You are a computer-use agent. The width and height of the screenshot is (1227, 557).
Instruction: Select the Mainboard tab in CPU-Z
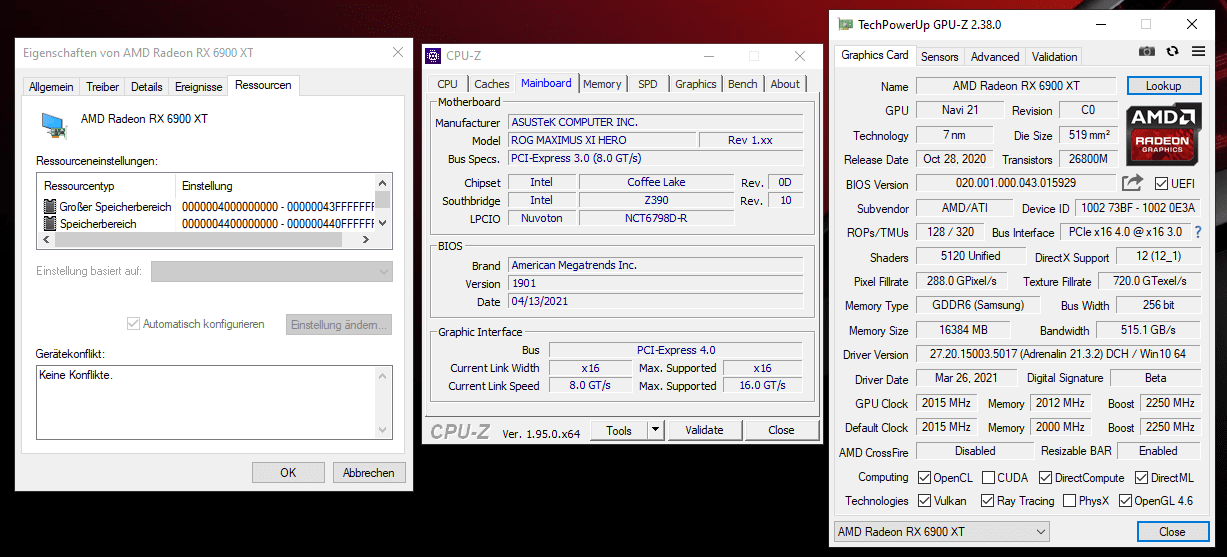tap(546, 83)
